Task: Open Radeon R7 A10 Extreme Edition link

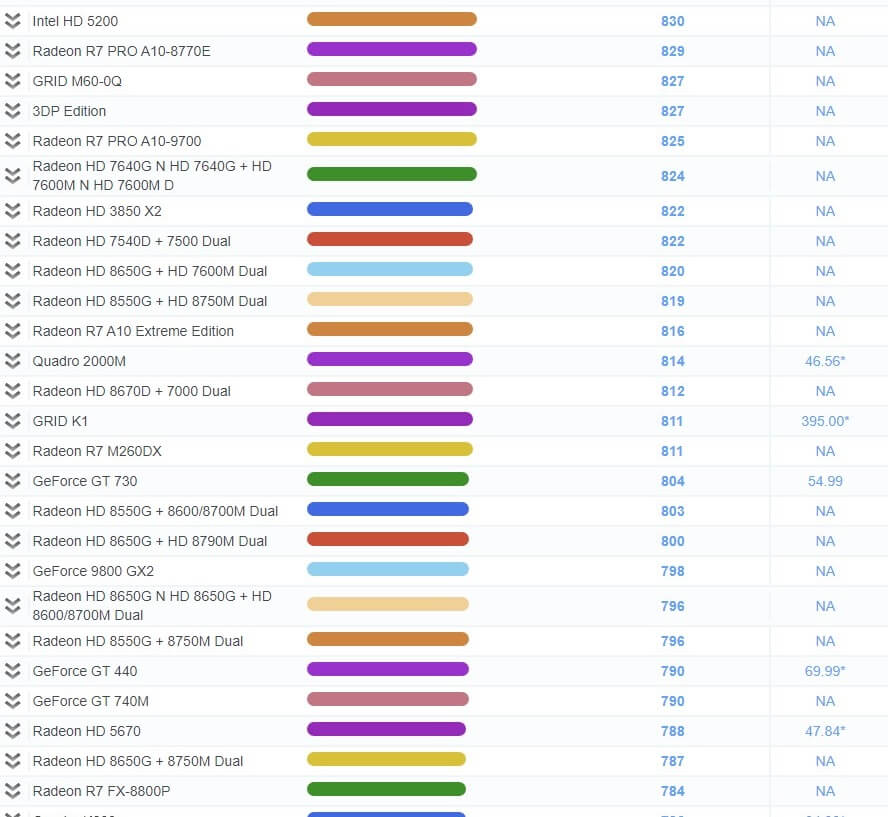Action: tap(133, 331)
